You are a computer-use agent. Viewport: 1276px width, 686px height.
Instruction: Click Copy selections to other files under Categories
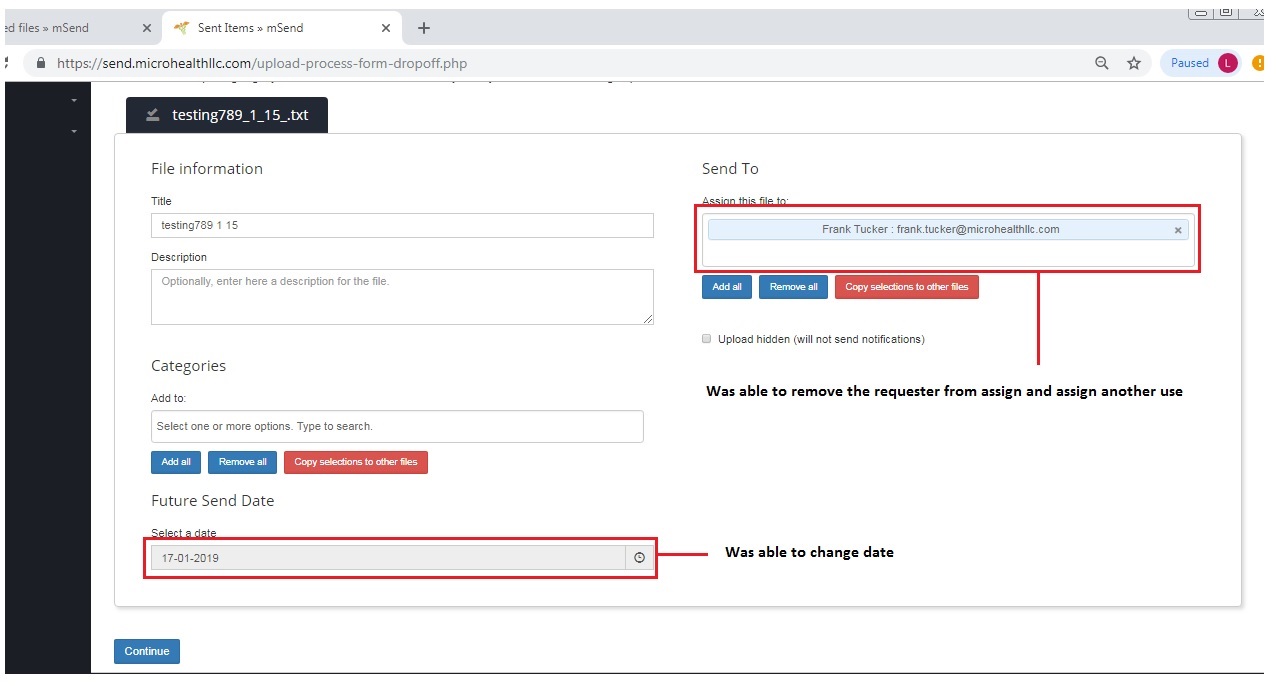click(356, 462)
